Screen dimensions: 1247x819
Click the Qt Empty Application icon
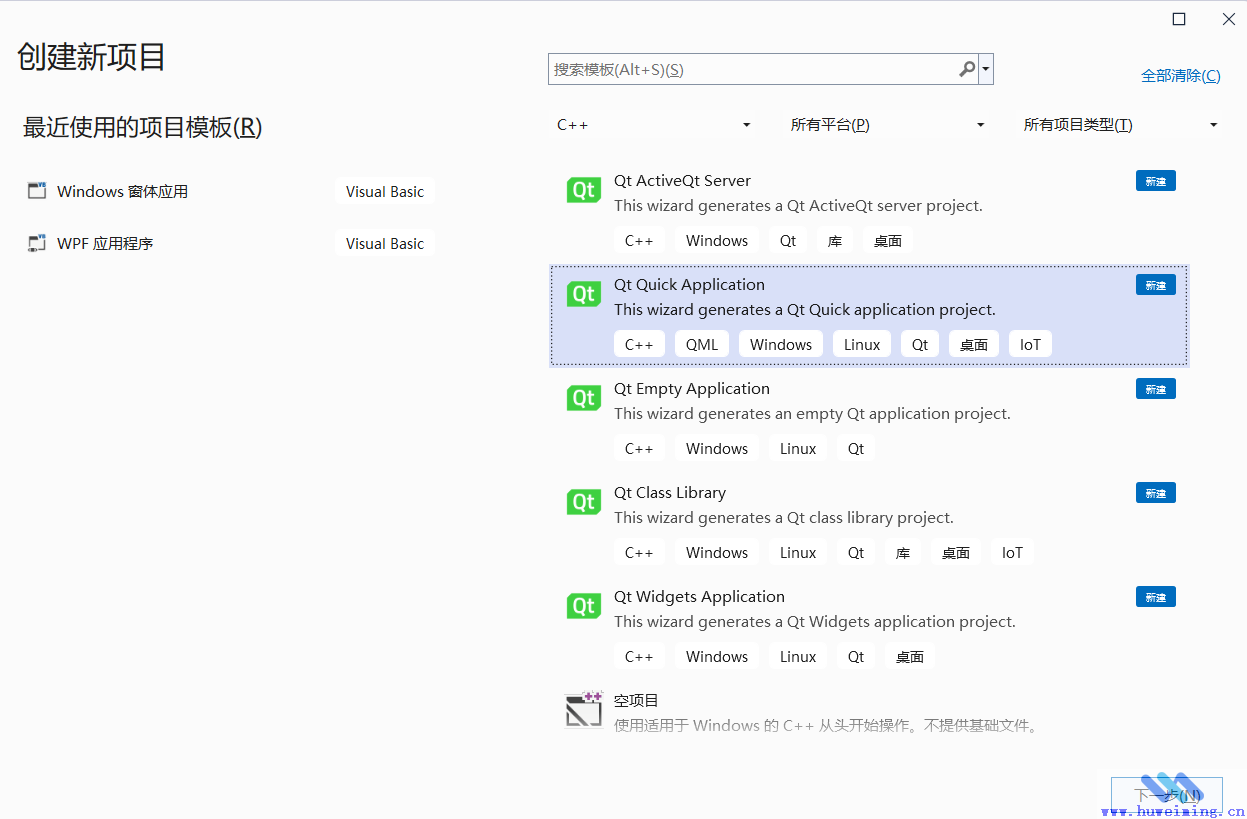click(583, 398)
